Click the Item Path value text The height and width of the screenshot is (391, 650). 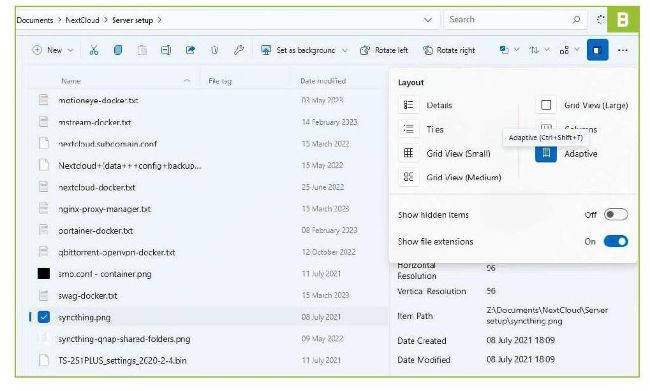click(x=547, y=316)
